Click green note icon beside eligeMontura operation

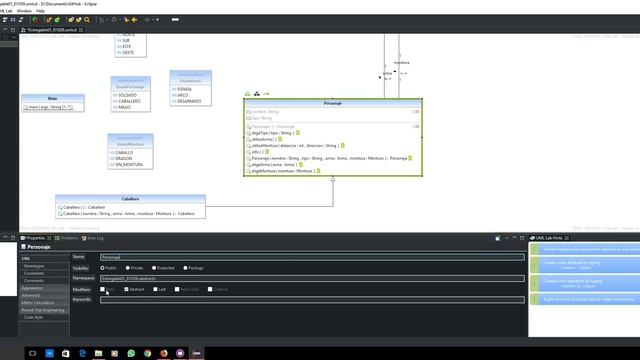click(x=318, y=171)
